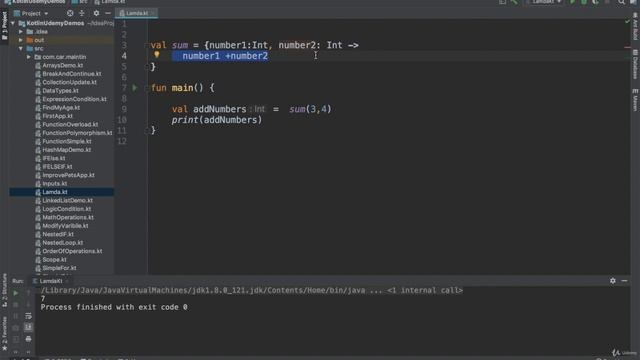Click the dump threads camera icon
This screenshot has height=360, width=640.
(16, 327)
